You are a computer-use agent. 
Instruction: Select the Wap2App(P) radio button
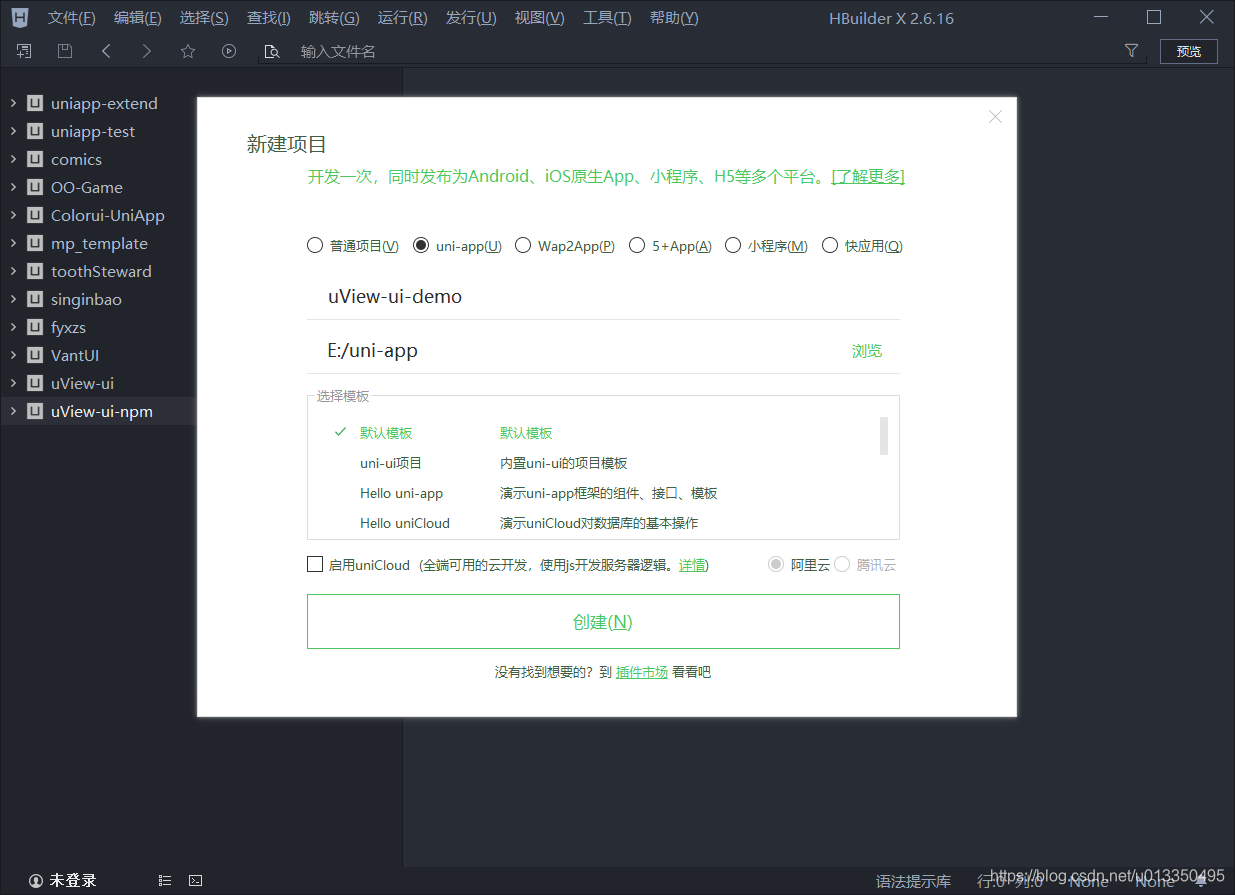pos(523,245)
